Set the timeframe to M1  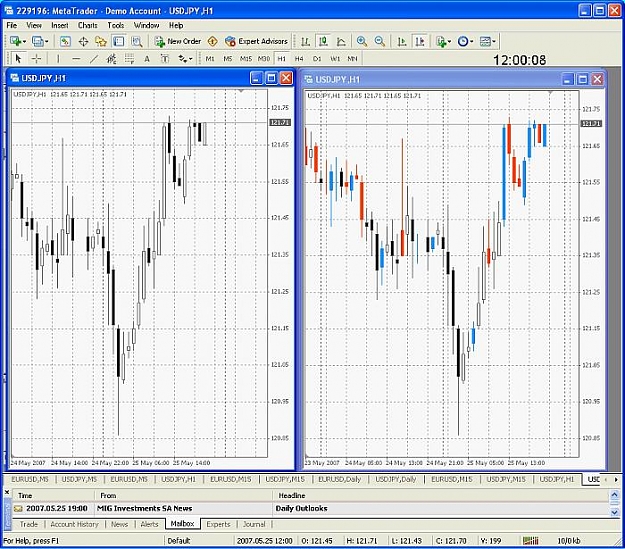[210, 59]
